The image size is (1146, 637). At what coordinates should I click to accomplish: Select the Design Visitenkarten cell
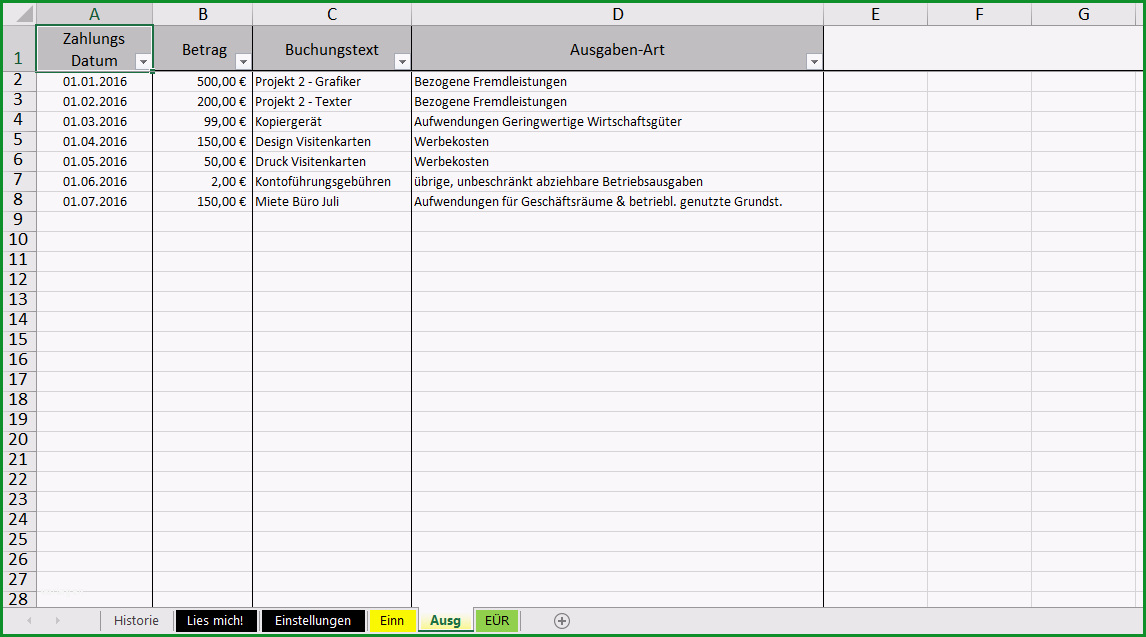[x=332, y=142]
